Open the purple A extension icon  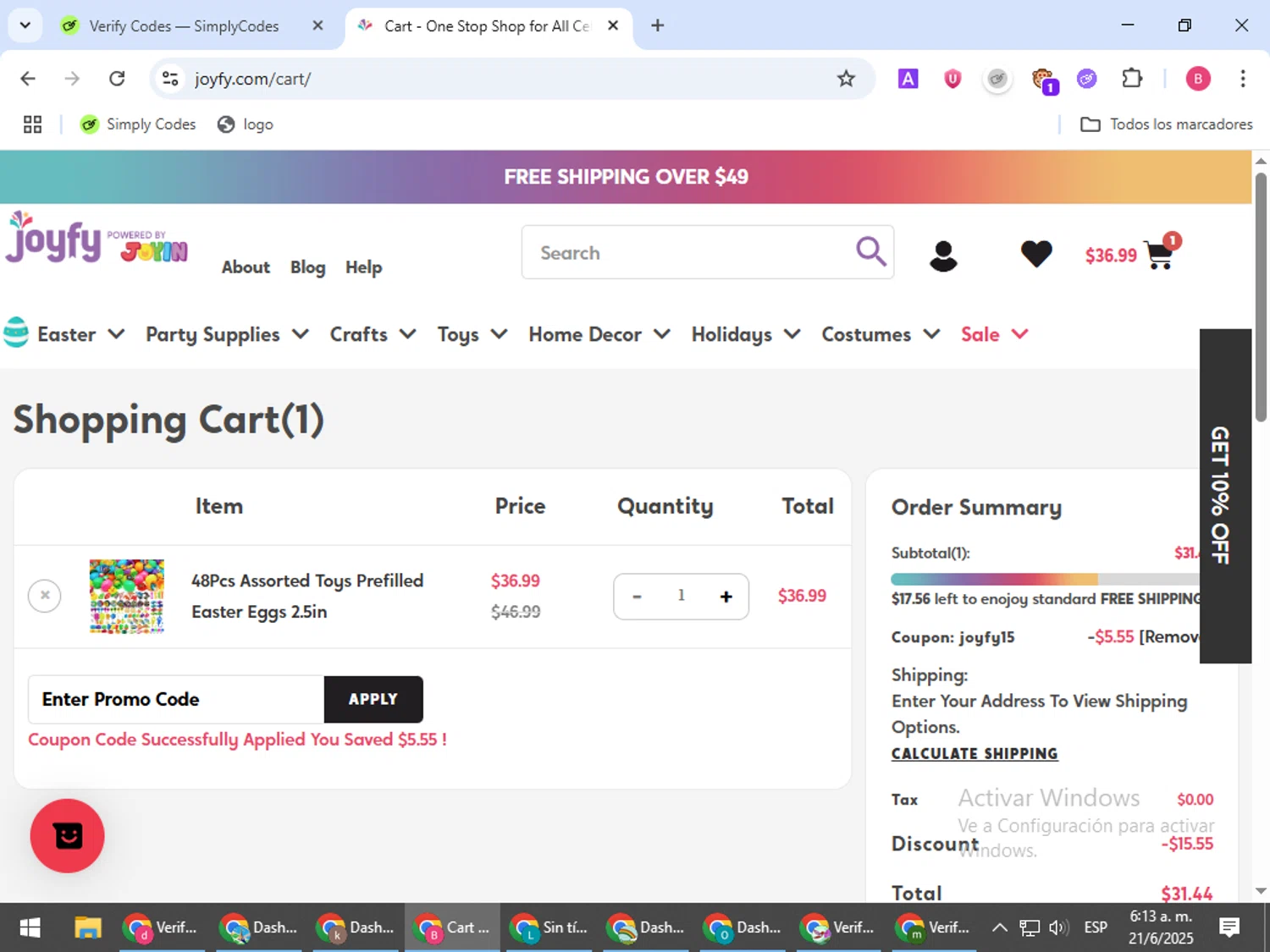click(908, 79)
